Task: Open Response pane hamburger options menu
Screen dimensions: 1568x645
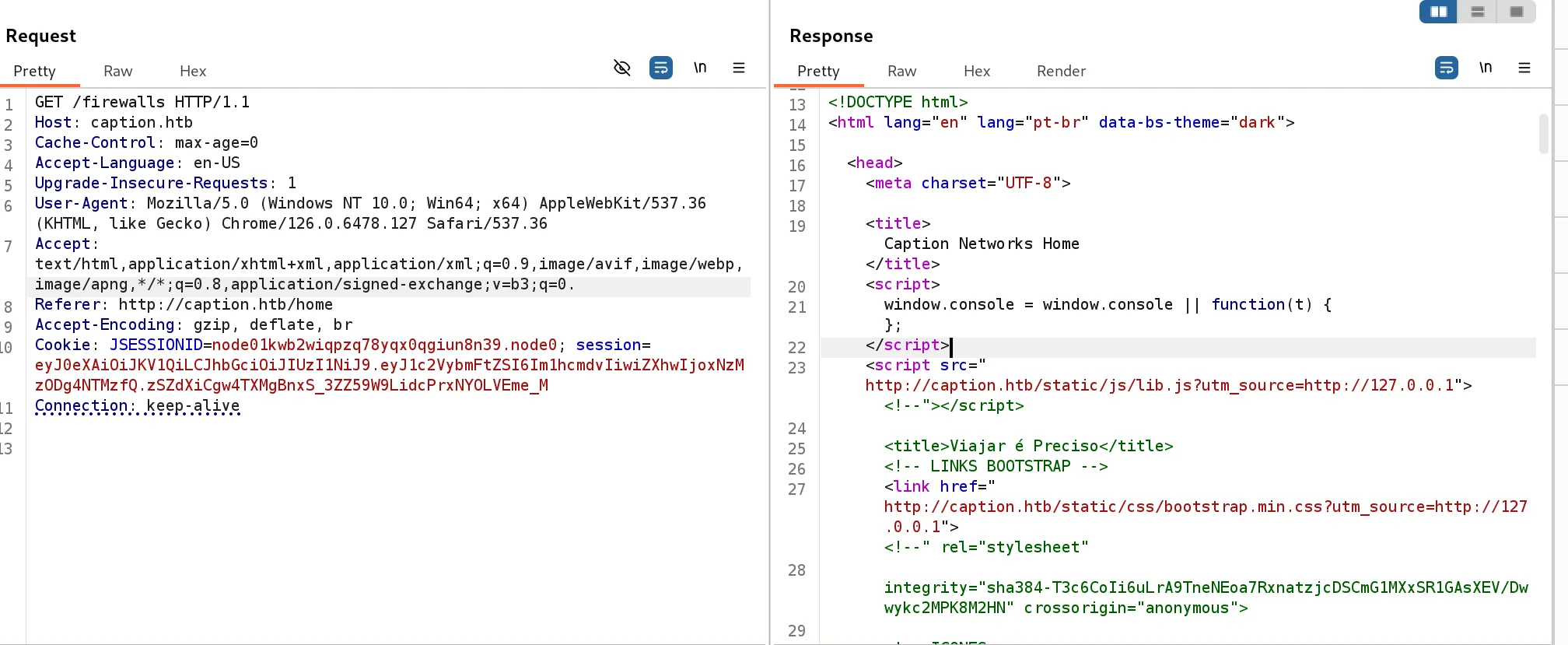Action: click(1524, 68)
